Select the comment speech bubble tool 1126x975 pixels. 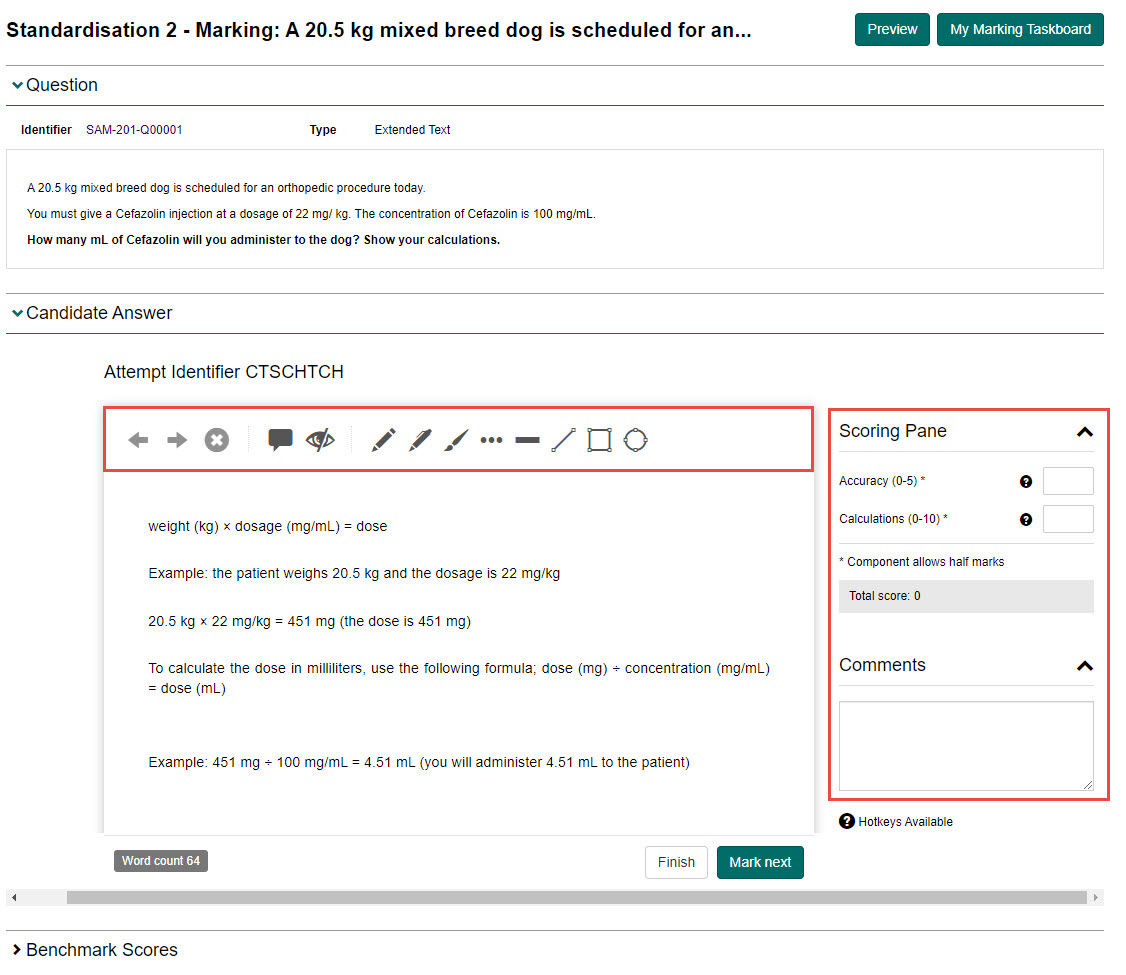tap(281, 440)
